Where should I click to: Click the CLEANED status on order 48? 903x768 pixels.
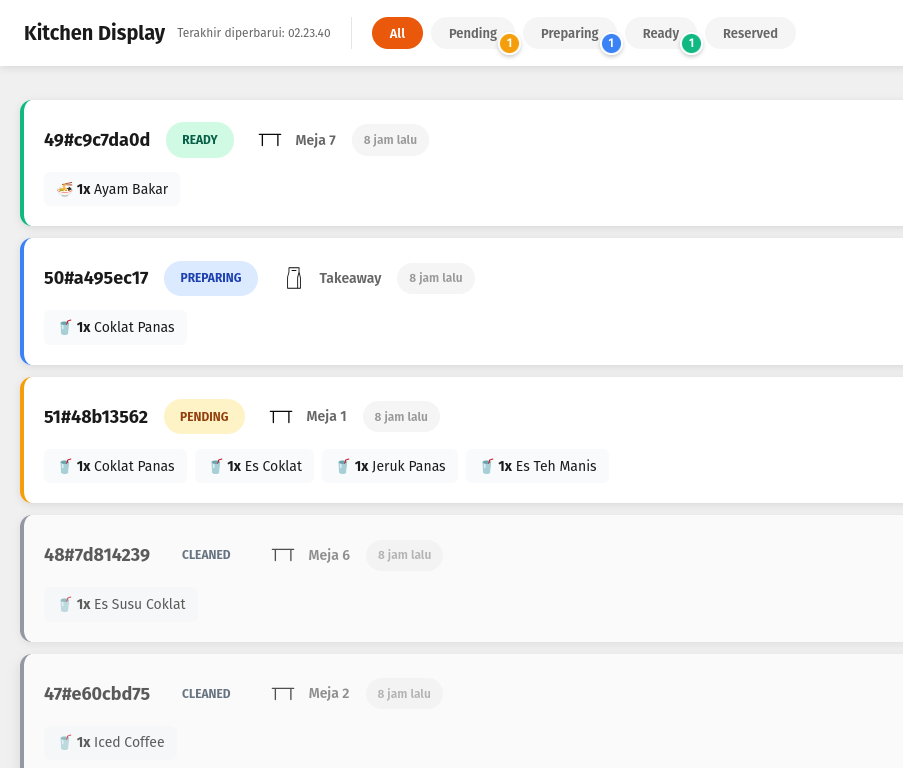coord(206,555)
